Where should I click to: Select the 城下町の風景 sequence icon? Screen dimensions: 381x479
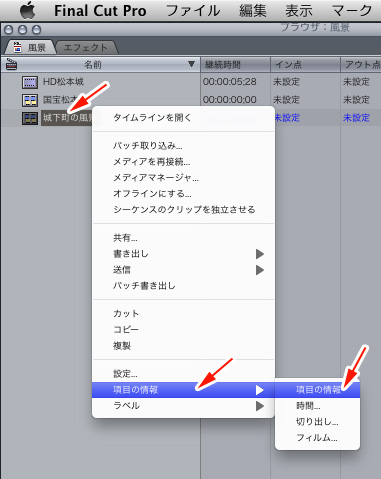click(x=30, y=118)
